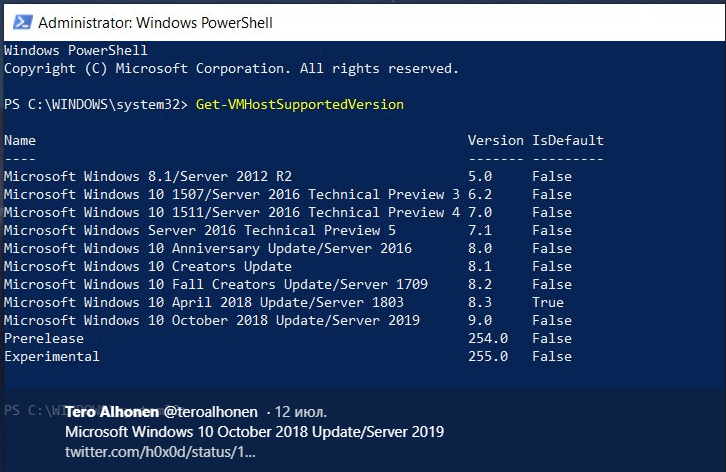Screen dimensions: 726x472
Task: Click the Version column header
Action: pos(495,140)
